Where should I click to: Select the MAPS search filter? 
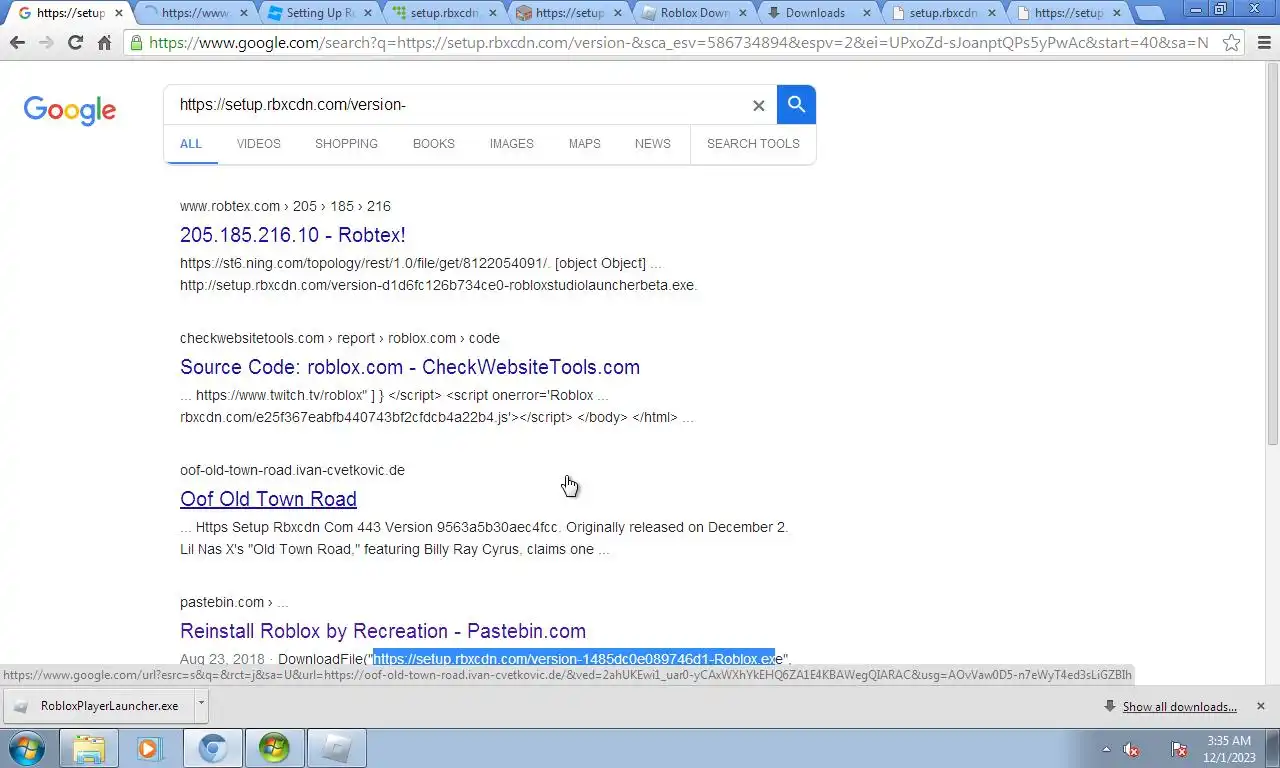pyautogui.click(x=585, y=144)
